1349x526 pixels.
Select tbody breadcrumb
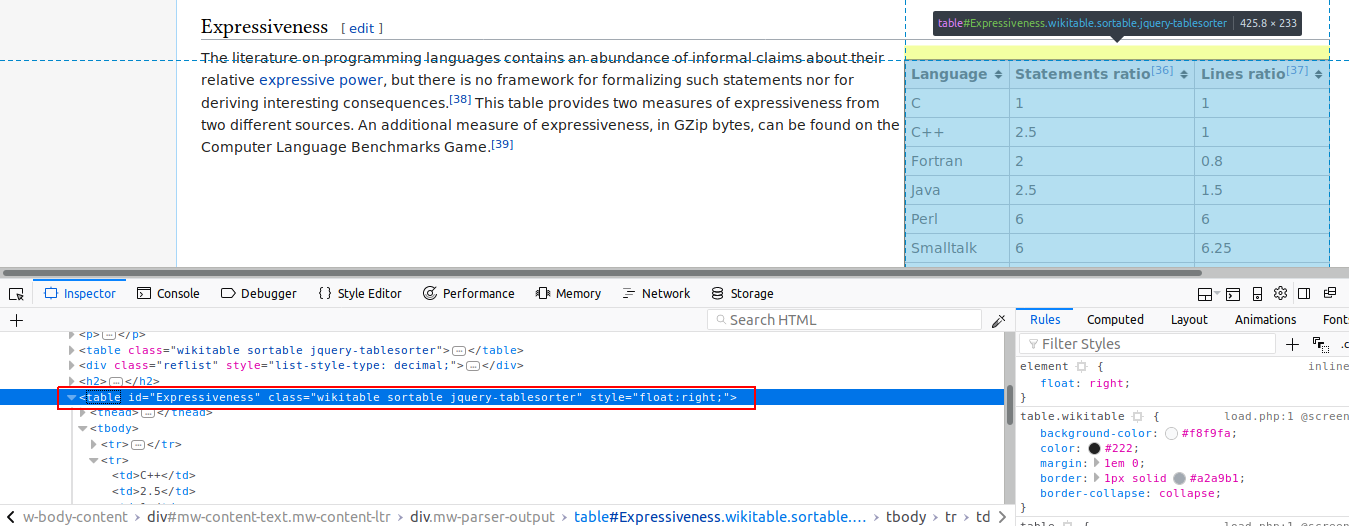[906, 517]
